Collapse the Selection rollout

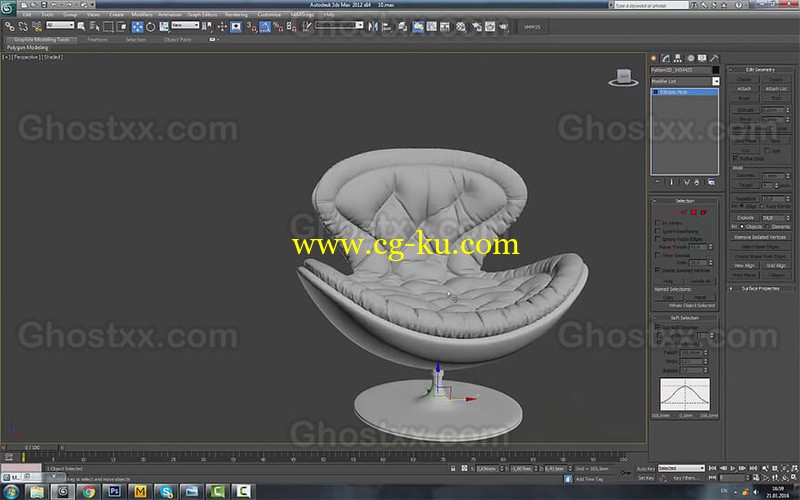pyautogui.click(x=685, y=201)
